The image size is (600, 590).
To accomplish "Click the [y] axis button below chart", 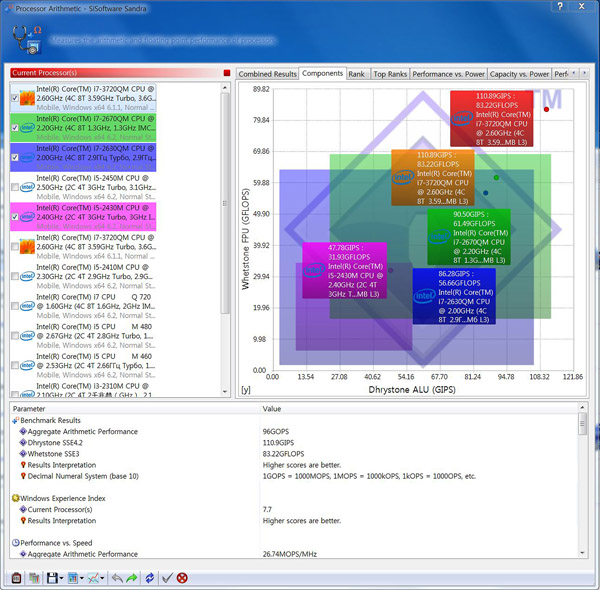I will tap(246, 390).
